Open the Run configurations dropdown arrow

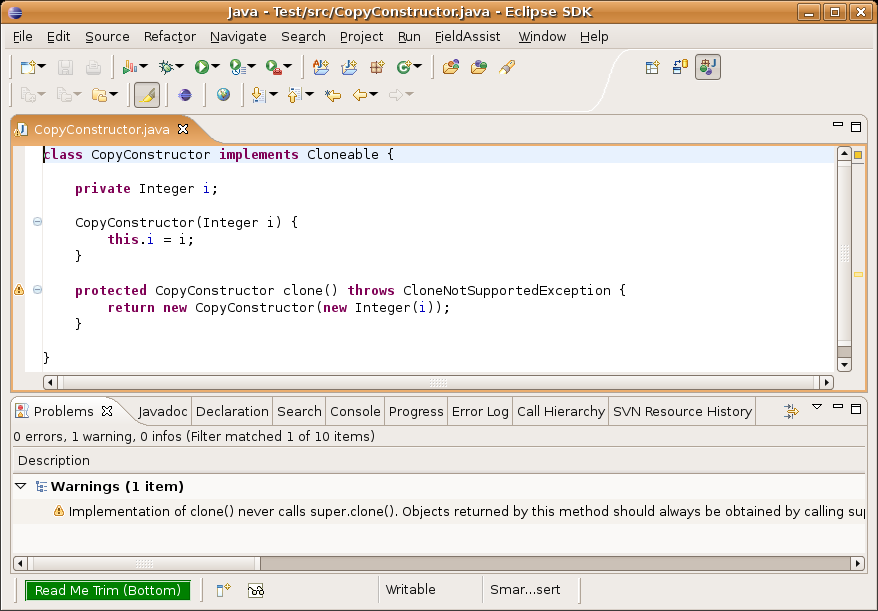click(x=216, y=67)
